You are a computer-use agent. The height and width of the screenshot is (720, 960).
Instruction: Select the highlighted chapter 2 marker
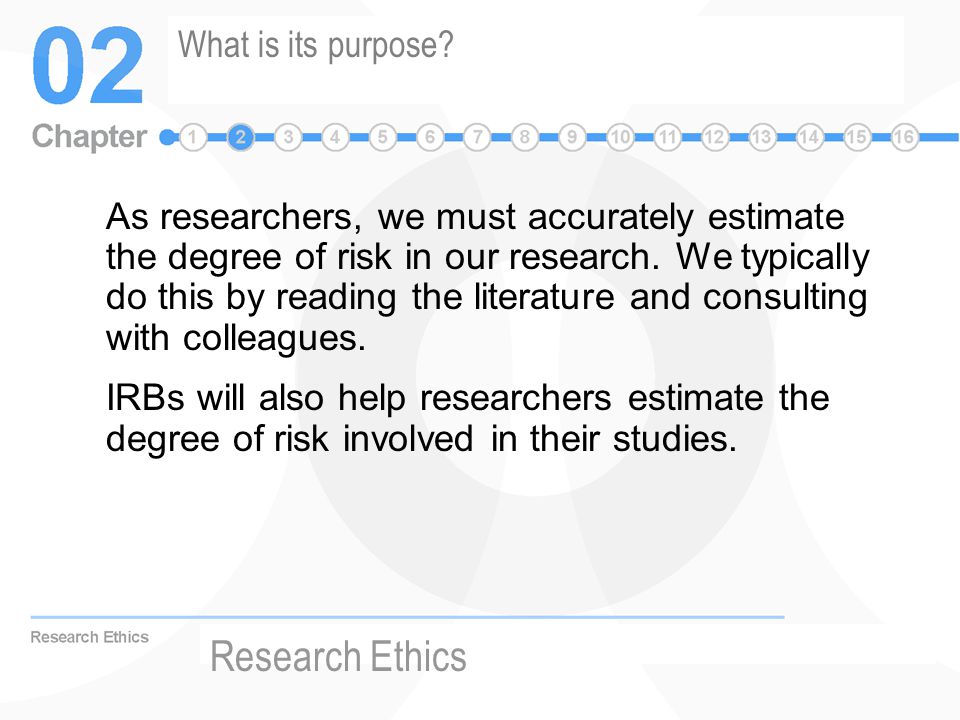coord(241,137)
